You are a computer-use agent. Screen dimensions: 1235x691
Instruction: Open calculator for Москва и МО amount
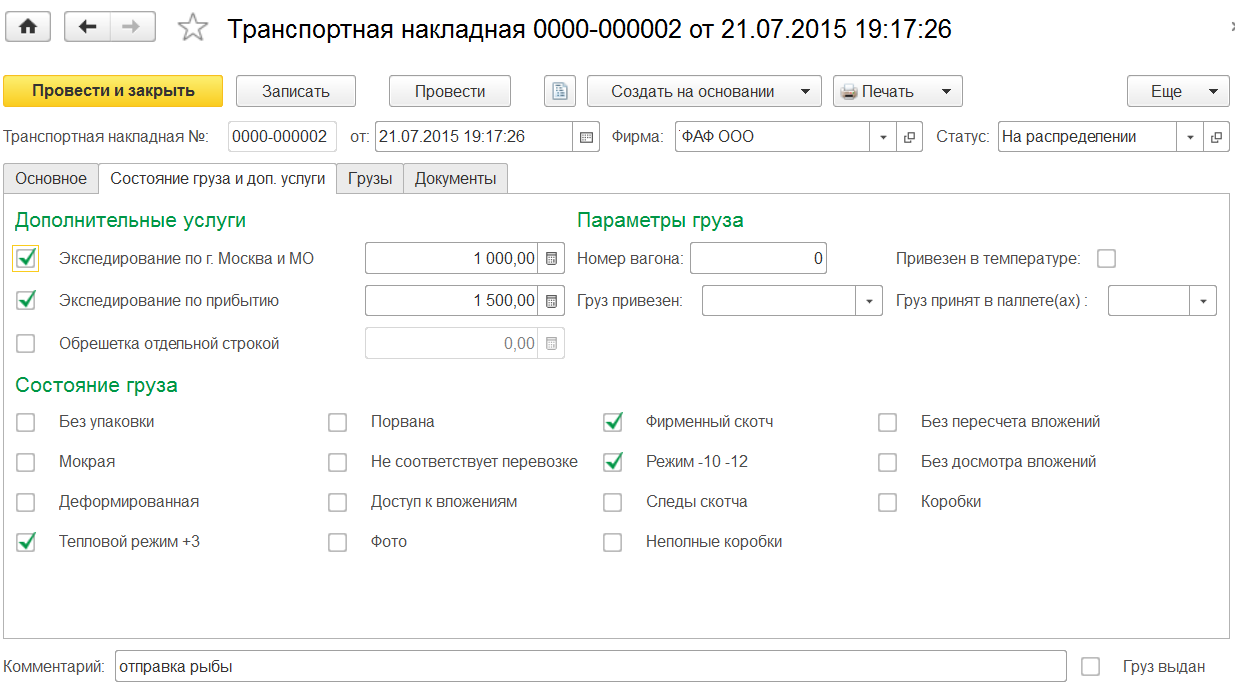coord(551,259)
